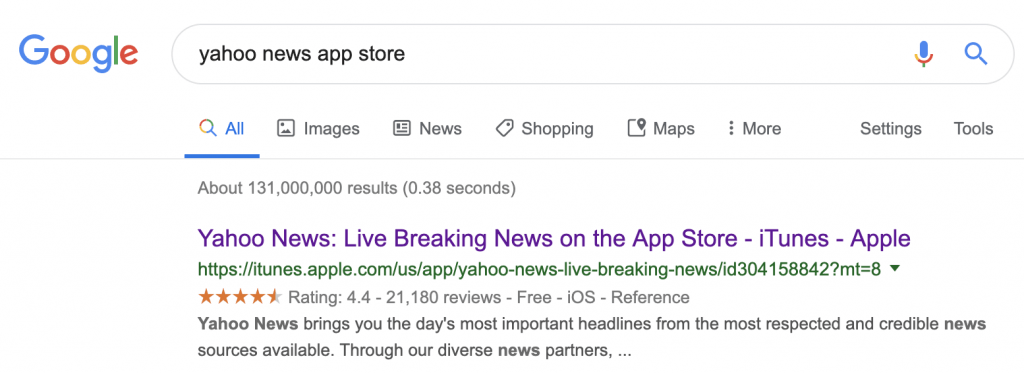
Task: Open the Maps tab
Action: coord(661,129)
